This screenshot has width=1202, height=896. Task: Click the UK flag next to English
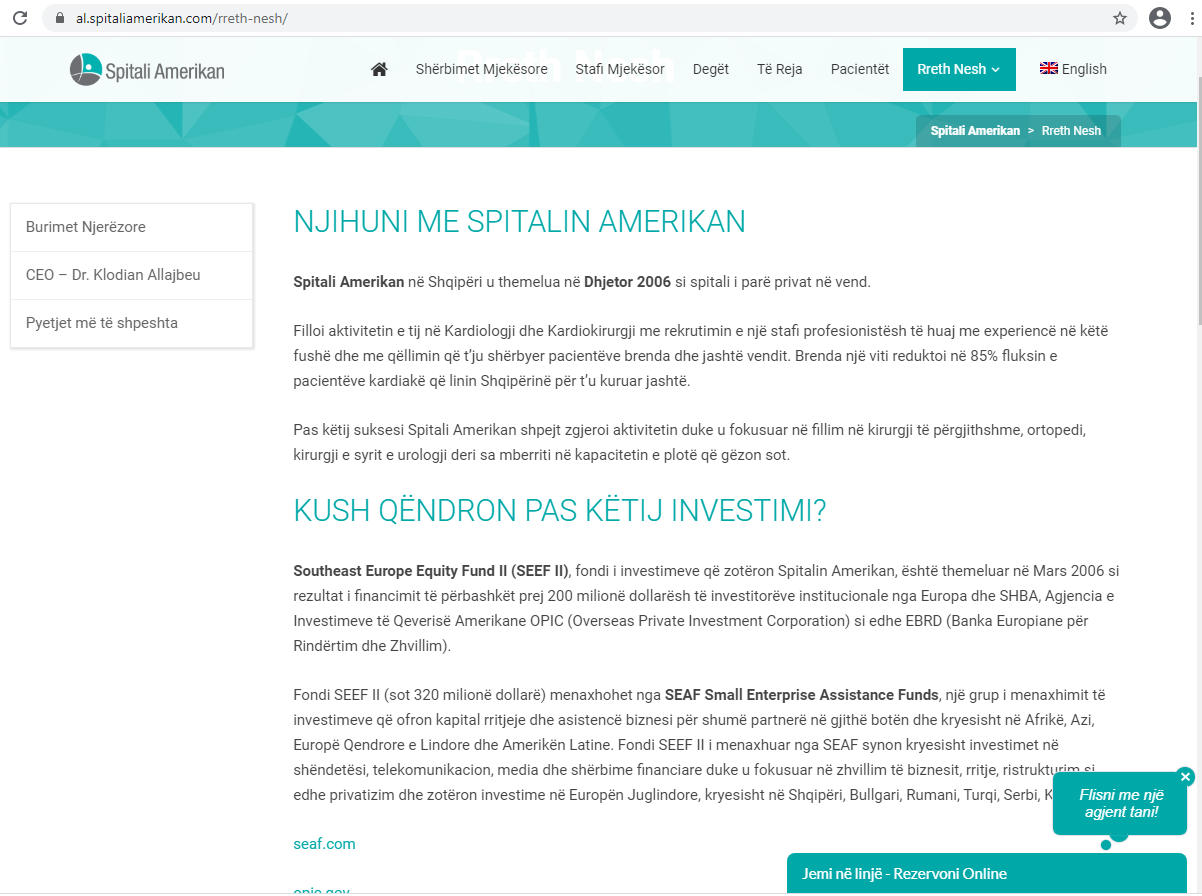(x=1049, y=68)
